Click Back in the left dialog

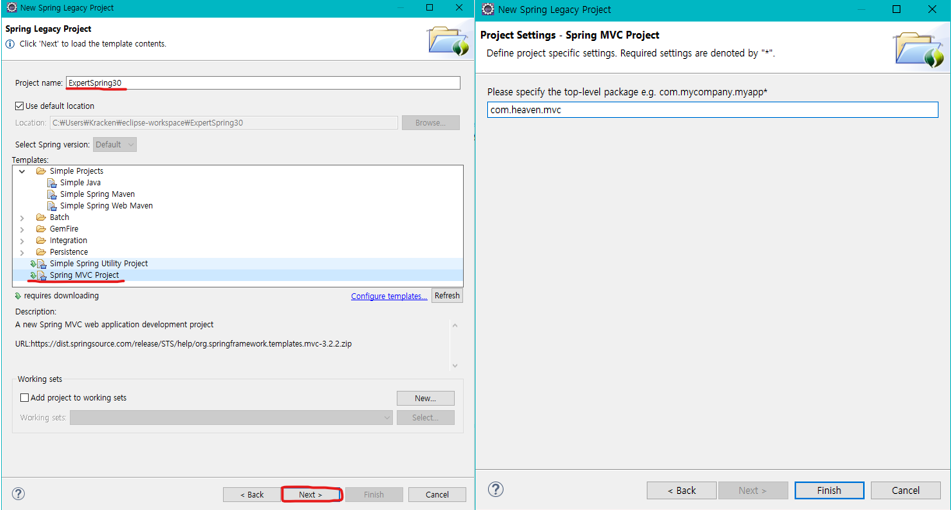(x=252, y=494)
